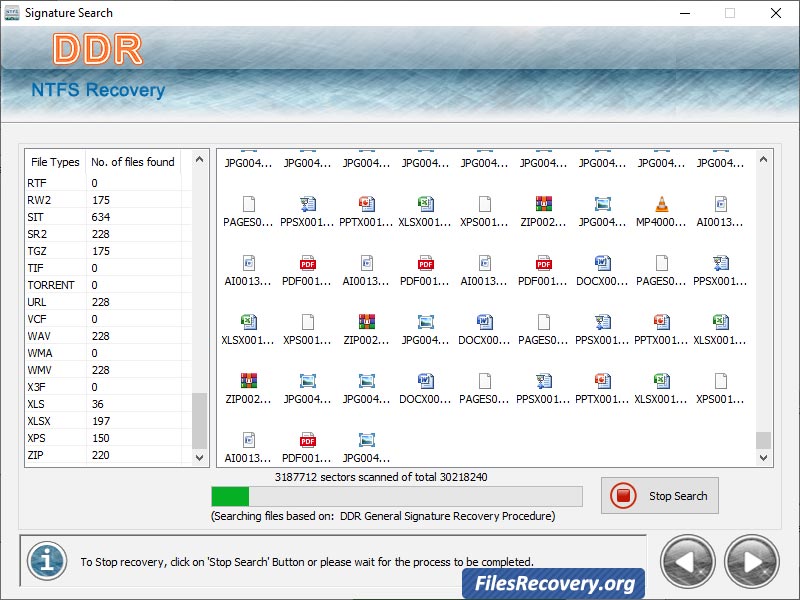The width and height of the screenshot is (800, 600).
Task: Click up arrow of the file types list scrollbar
Action: (199, 160)
